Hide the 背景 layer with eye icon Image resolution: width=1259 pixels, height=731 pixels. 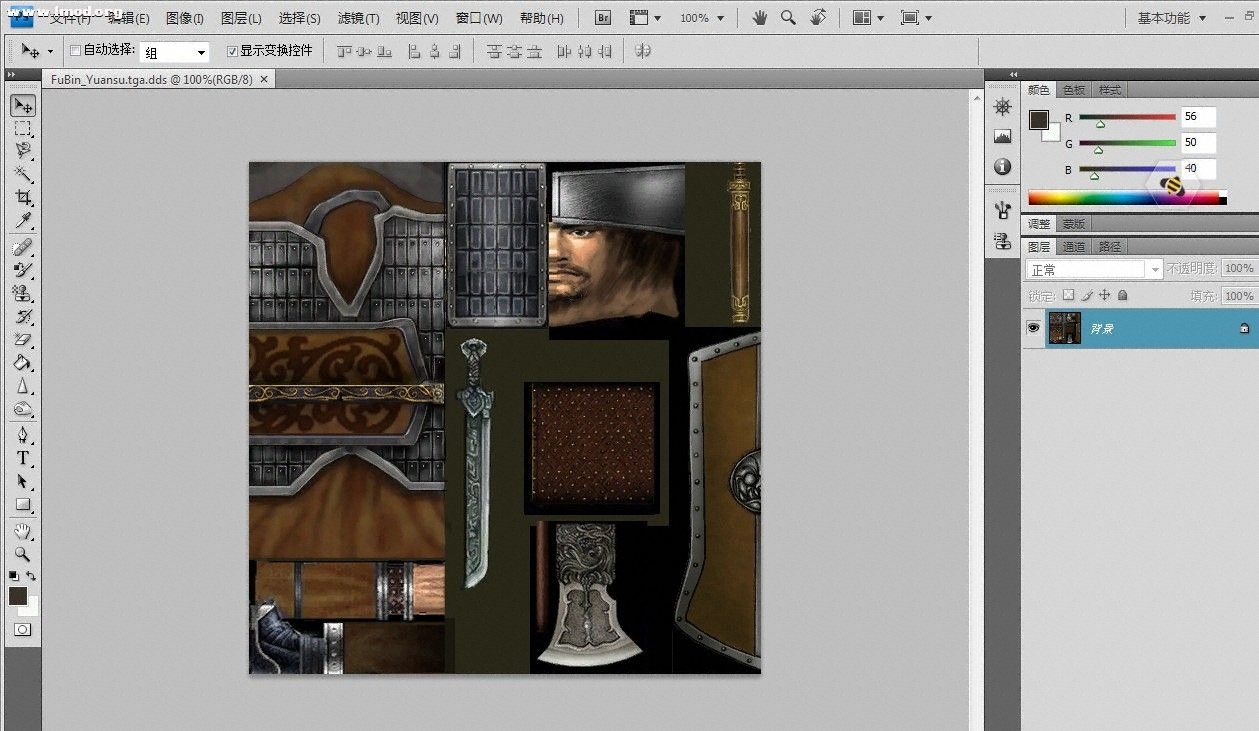tap(1033, 328)
